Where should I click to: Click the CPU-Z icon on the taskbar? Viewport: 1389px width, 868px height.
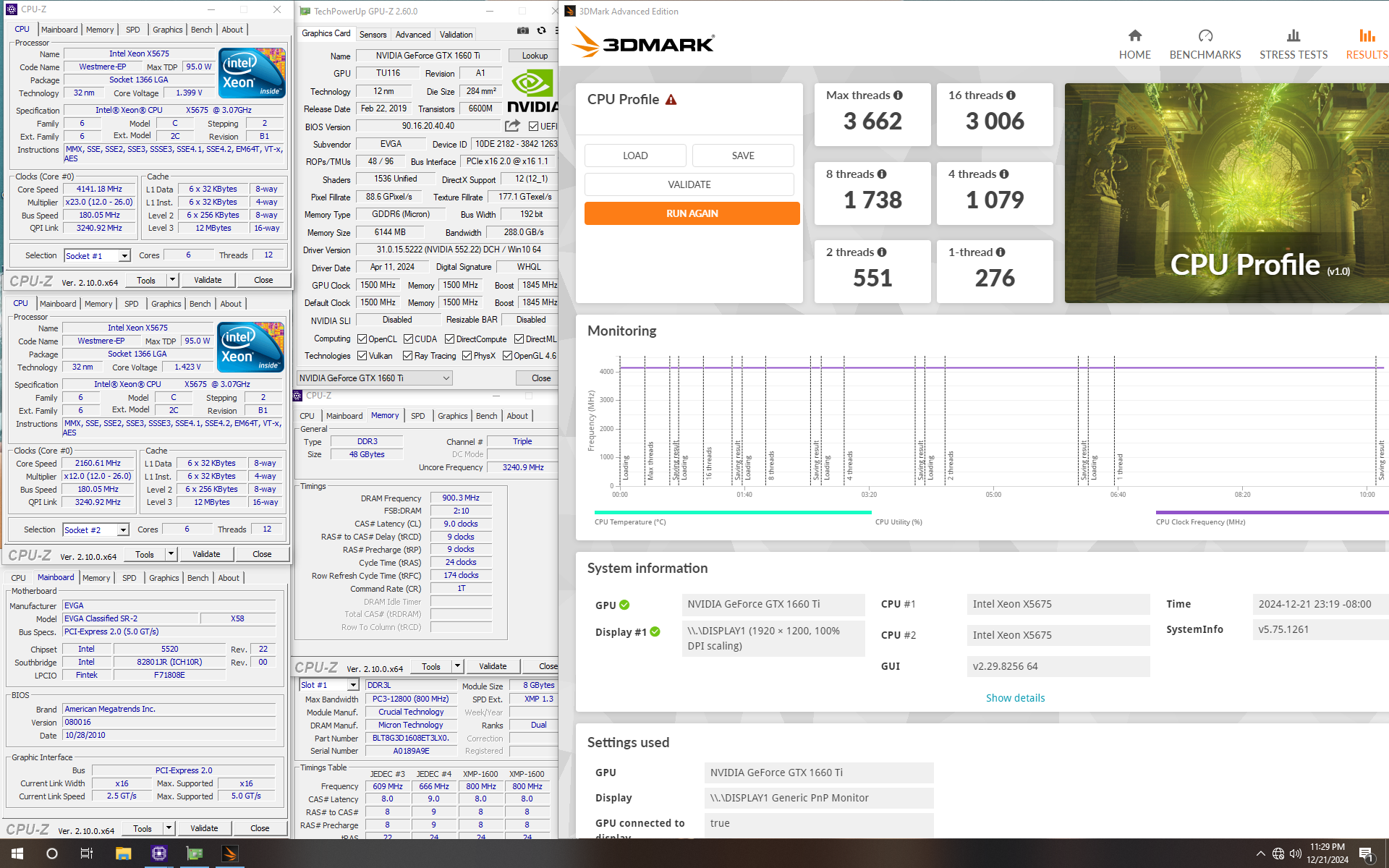coord(159,854)
